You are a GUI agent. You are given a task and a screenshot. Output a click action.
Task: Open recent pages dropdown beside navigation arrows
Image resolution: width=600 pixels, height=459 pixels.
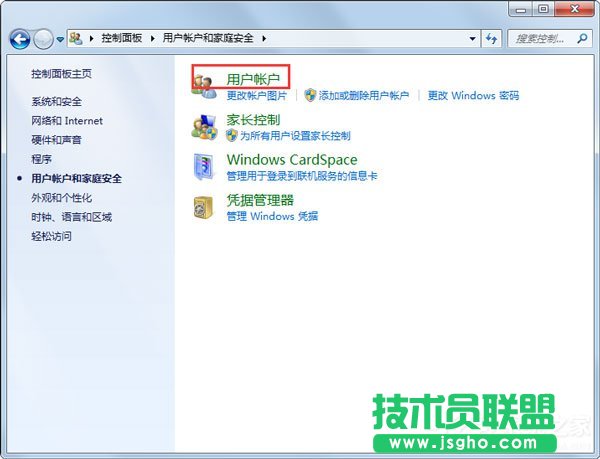click(x=60, y=39)
